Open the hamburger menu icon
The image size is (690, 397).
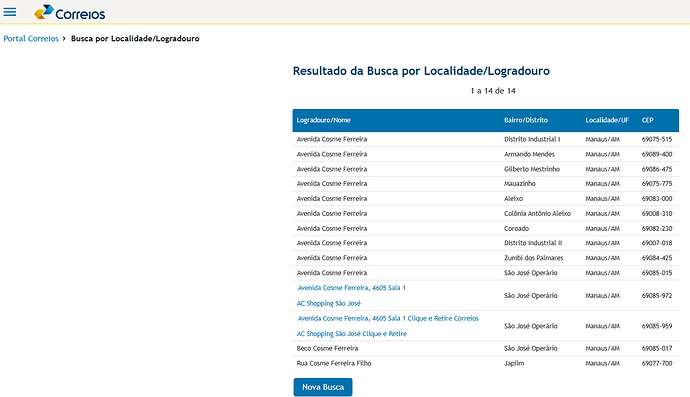(x=10, y=12)
